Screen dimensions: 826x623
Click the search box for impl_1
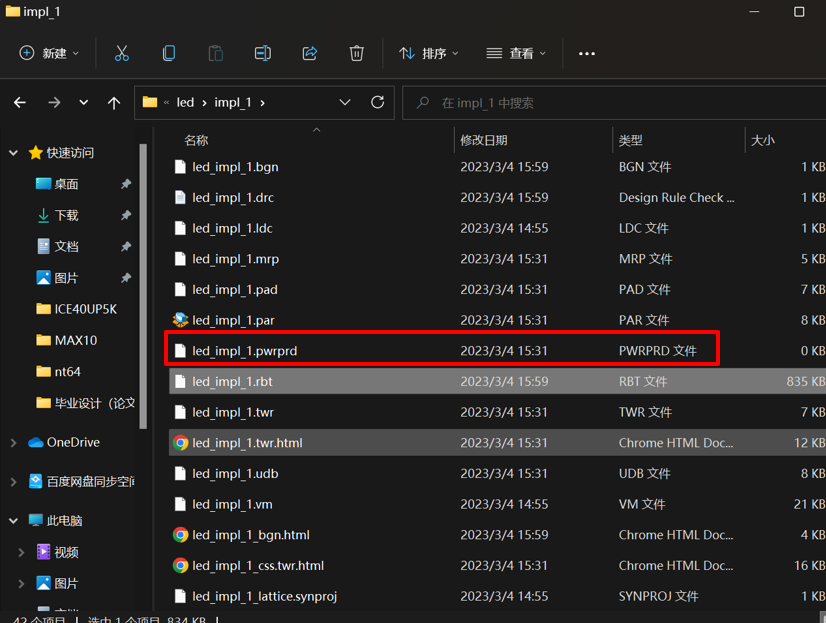click(614, 103)
